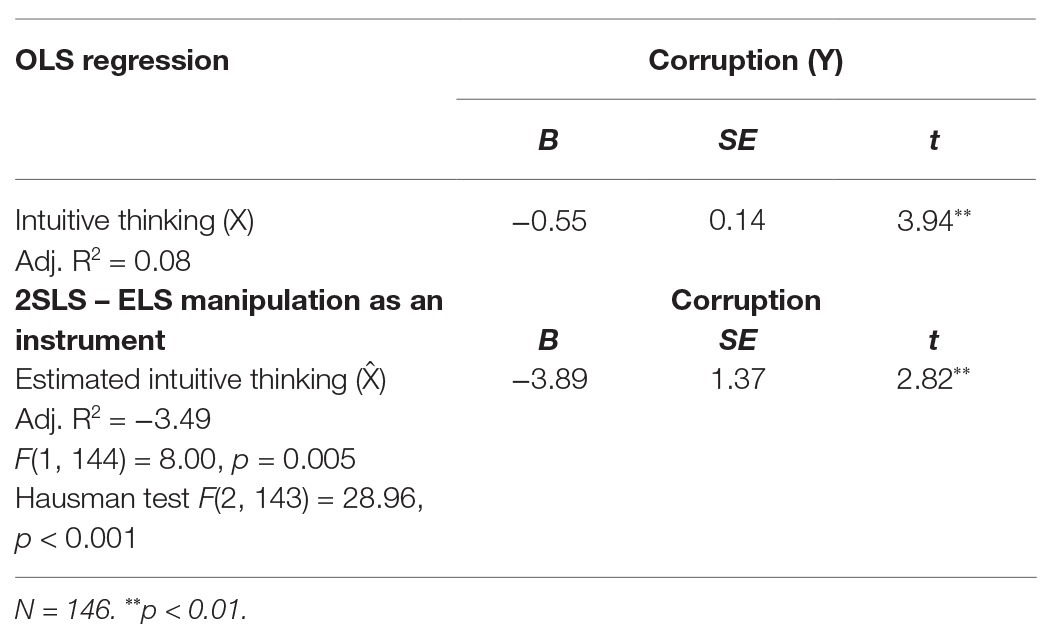Screen dimensions: 1053x640
Task: Select the coefficient value −0.55
Action: 547,221
